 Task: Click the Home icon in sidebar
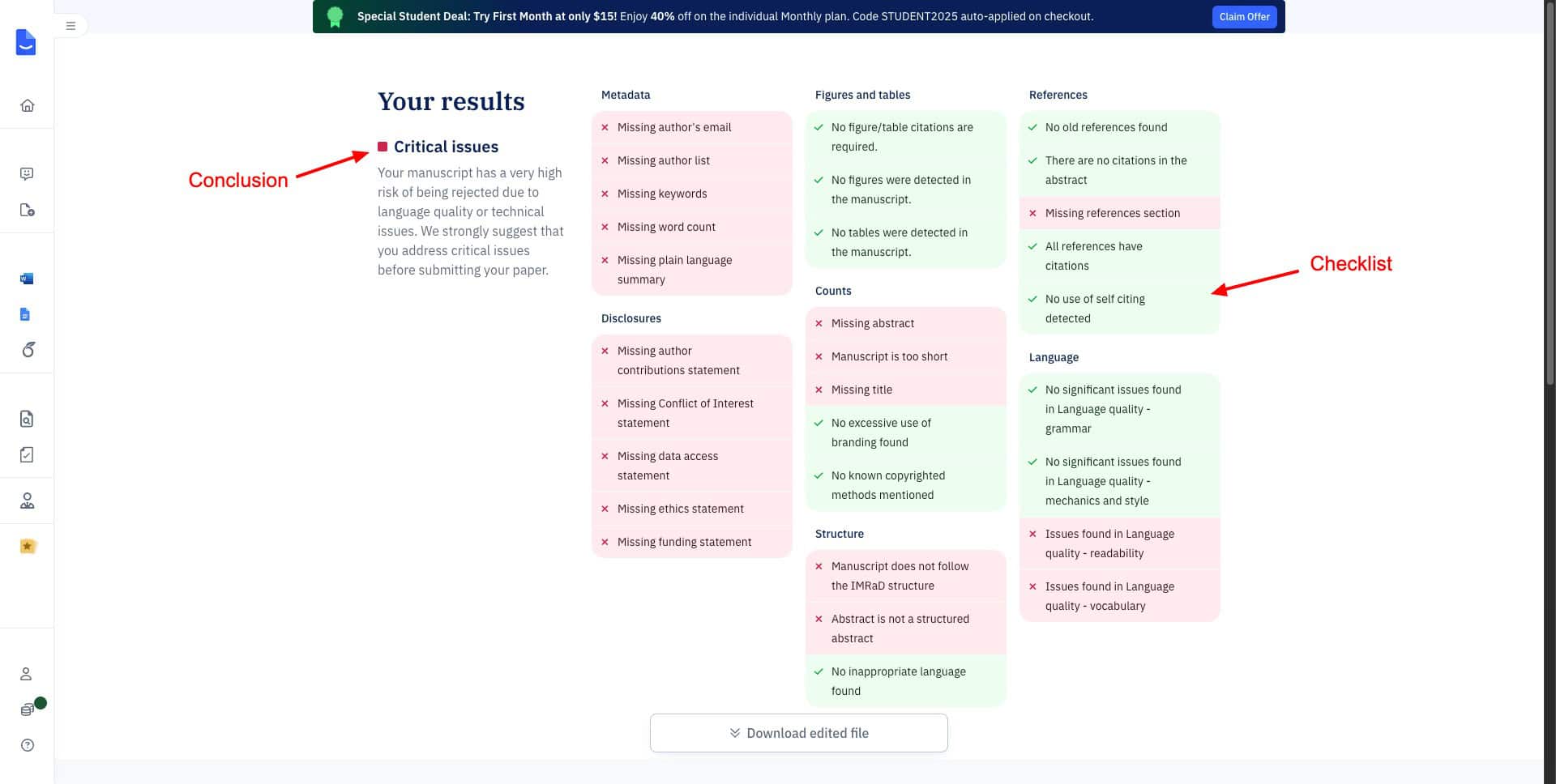[28, 105]
